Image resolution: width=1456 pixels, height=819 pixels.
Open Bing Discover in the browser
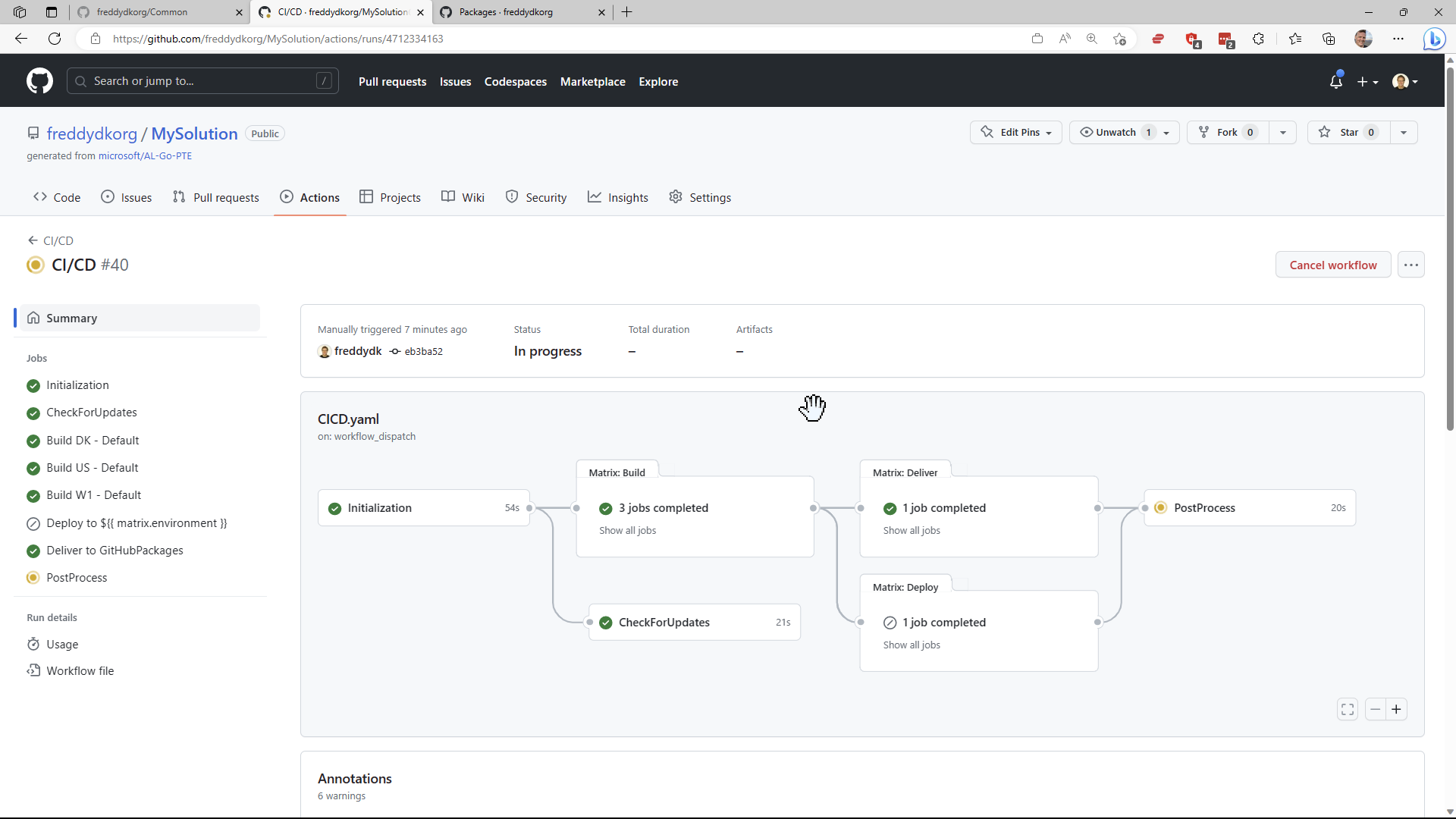pos(1436,39)
